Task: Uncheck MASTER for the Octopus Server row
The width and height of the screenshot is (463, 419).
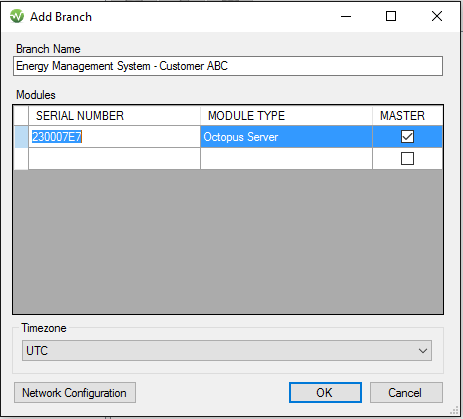Action: pyautogui.click(x=407, y=137)
